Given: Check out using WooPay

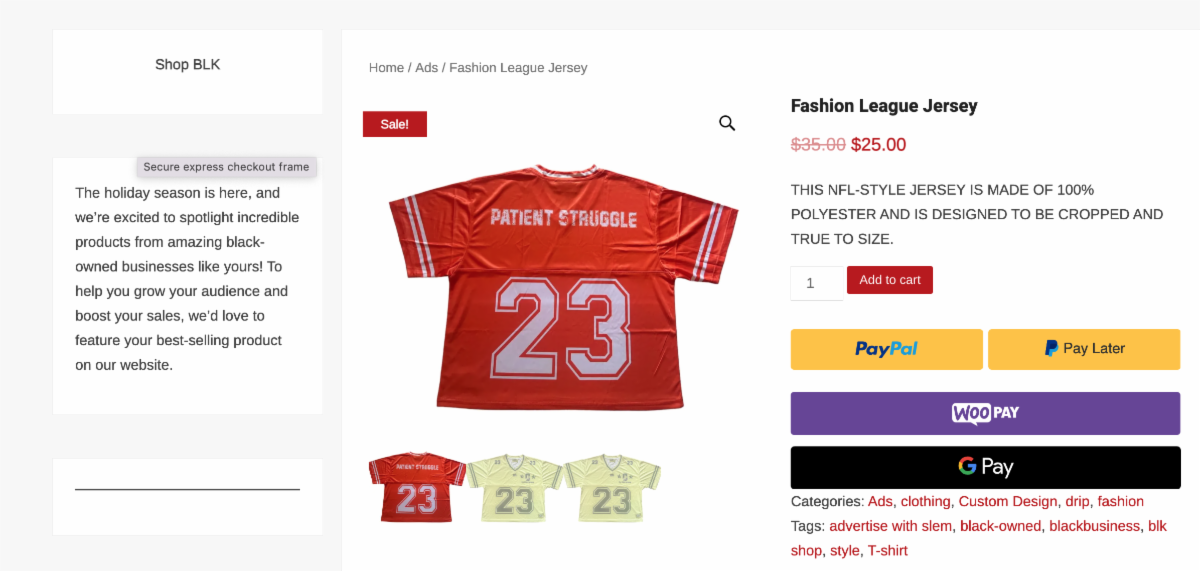Looking at the screenshot, I should coord(985,413).
